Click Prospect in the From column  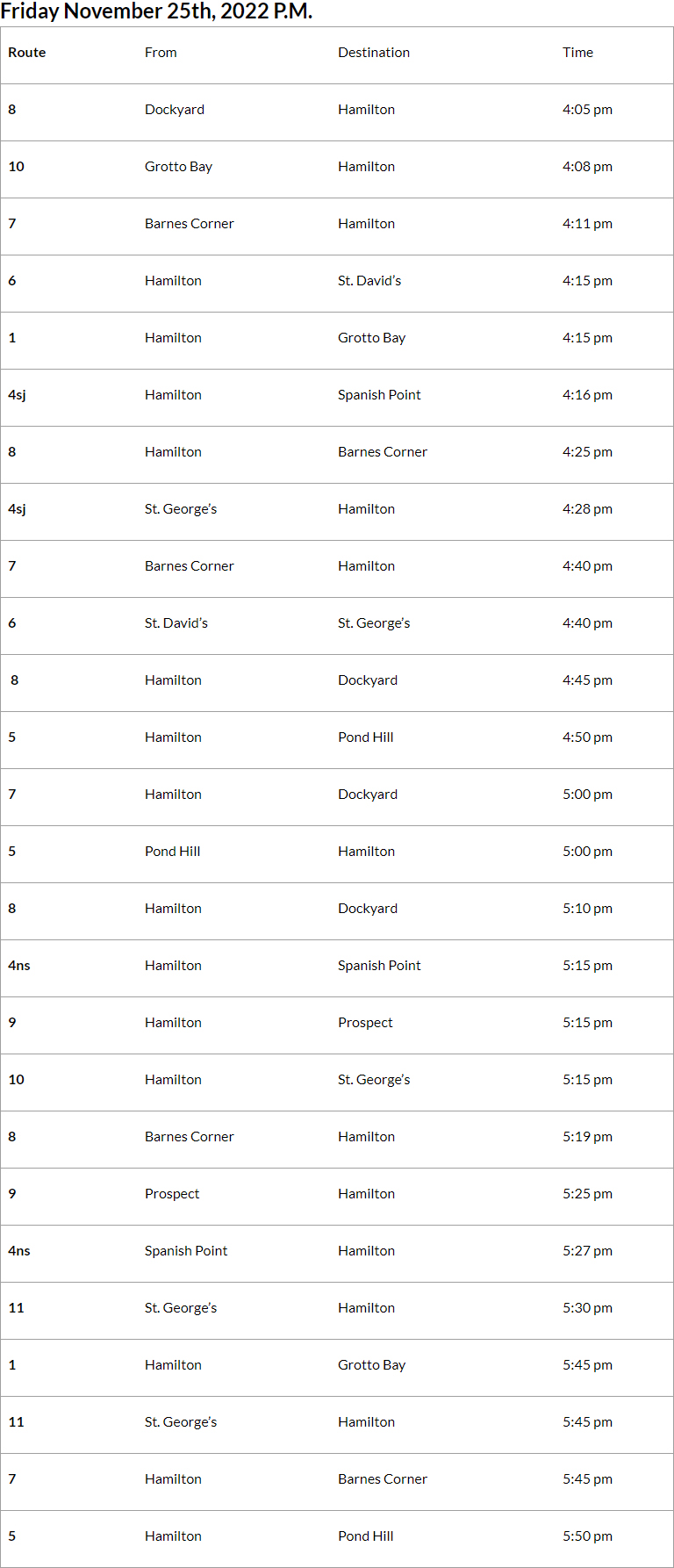pyautogui.click(x=172, y=1194)
